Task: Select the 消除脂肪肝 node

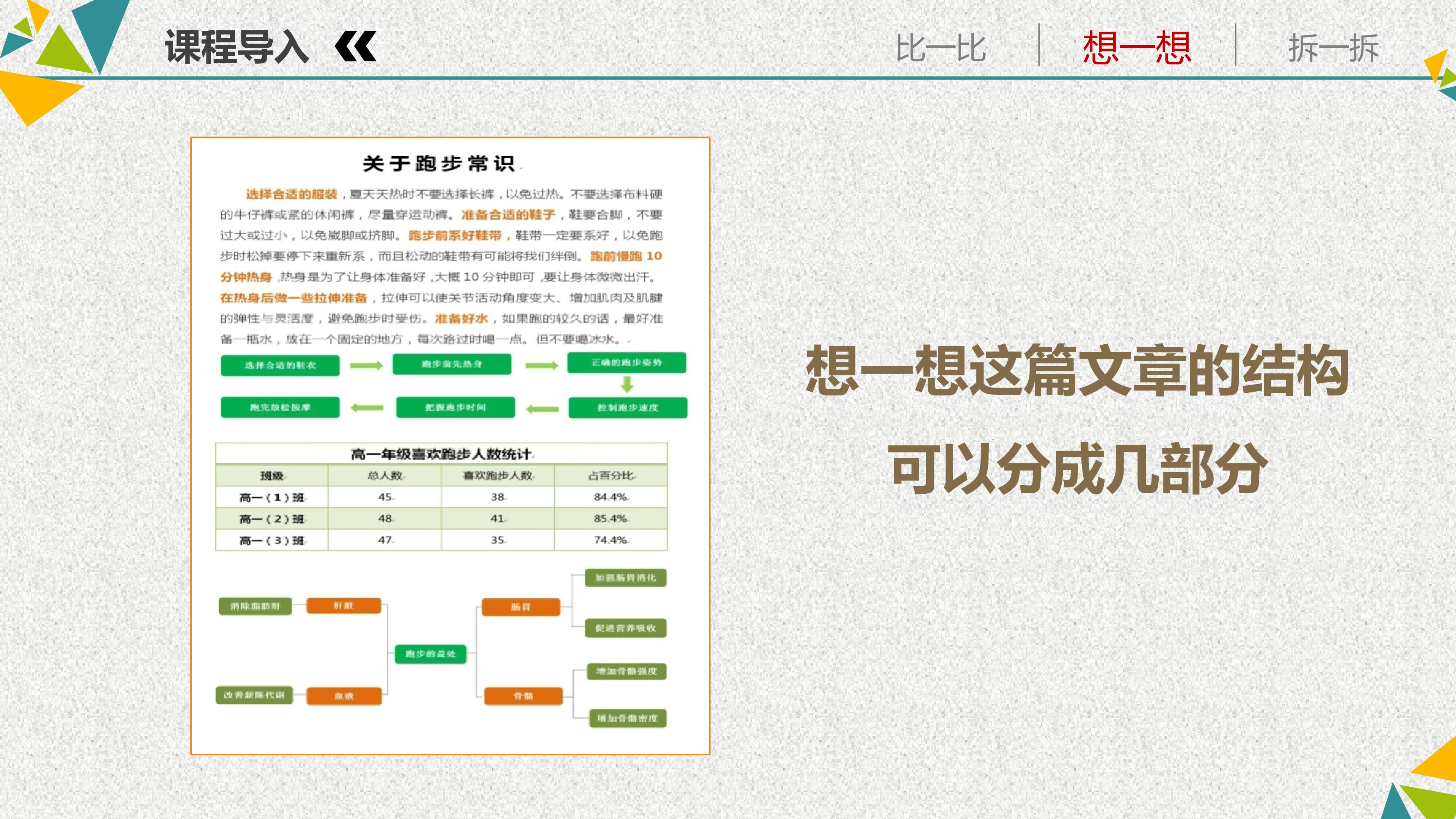Action: (255, 606)
